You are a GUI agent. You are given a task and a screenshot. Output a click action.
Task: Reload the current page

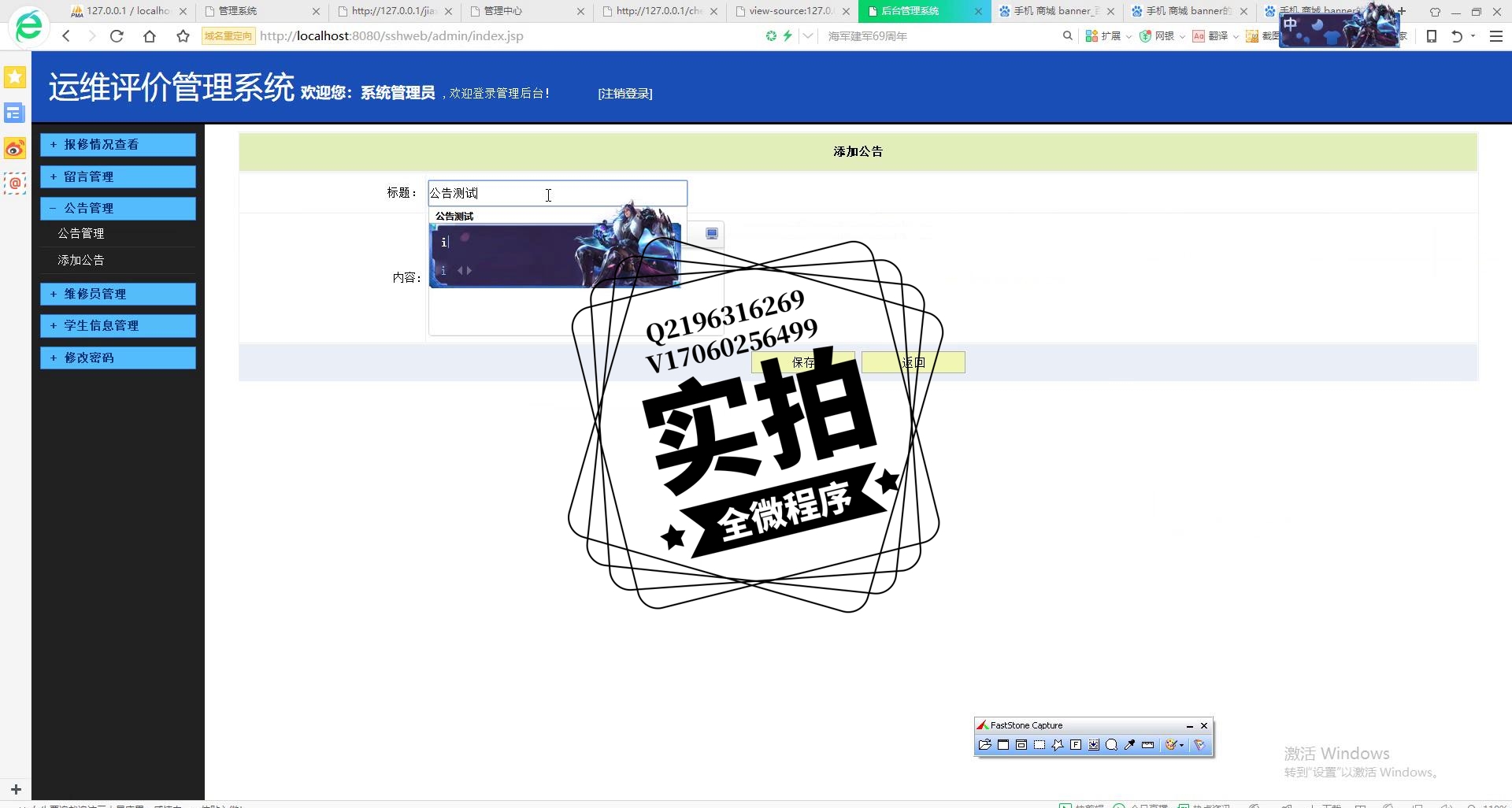[x=117, y=36]
